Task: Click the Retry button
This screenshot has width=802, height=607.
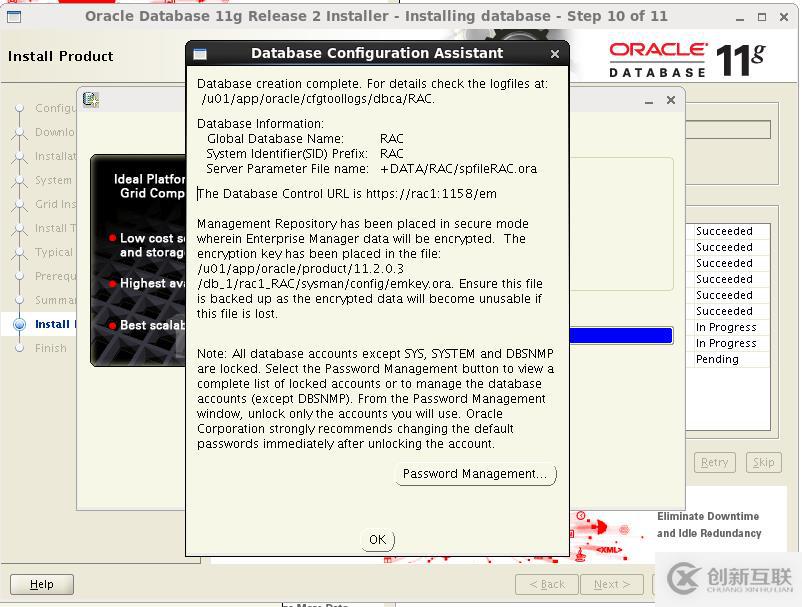Action: coord(715,462)
